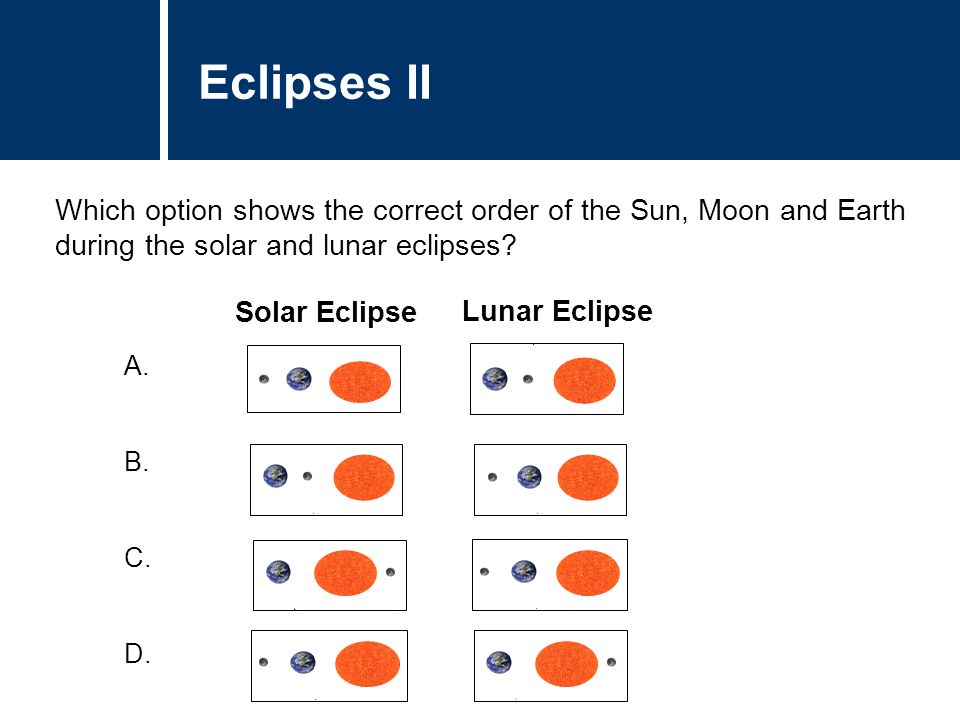This screenshot has width=960, height=720.
Task: Pick option C solar eclipse diagram
Action: [x=330, y=576]
